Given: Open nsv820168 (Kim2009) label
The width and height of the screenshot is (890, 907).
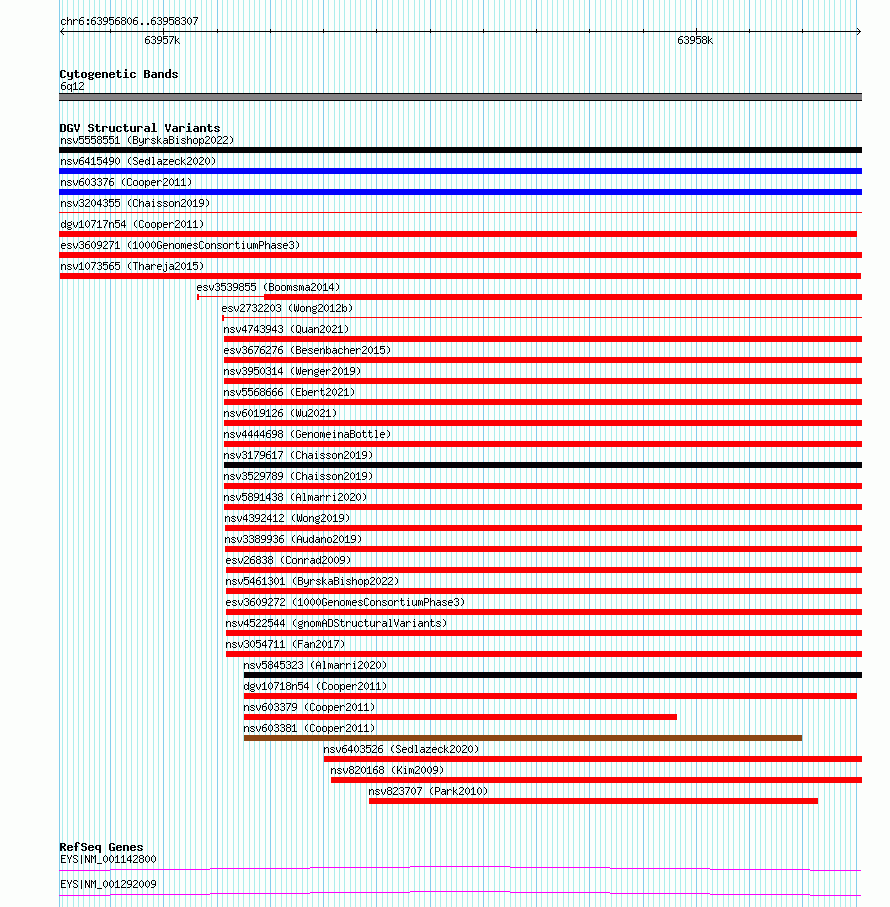Looking at the screenshot, I should pyautogui.click(x=387, y=770).
